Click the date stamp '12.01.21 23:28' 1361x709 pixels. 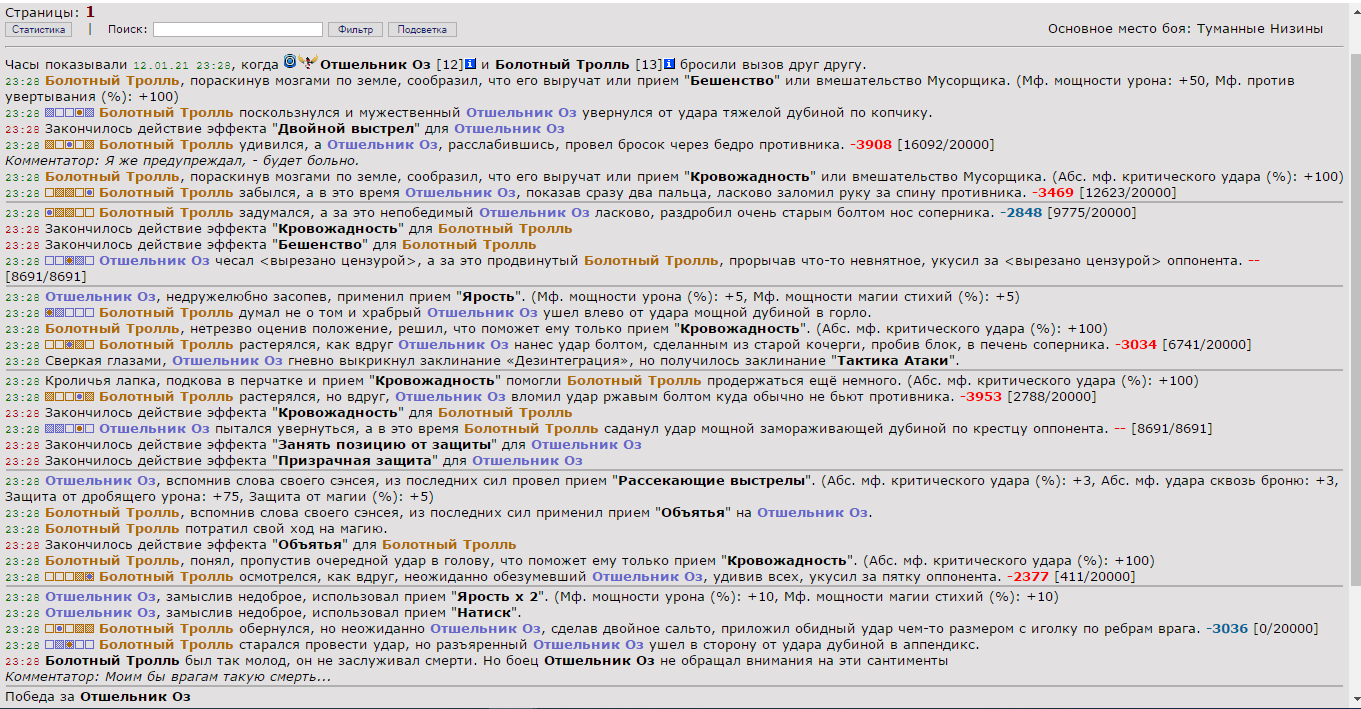pos(182,65)
